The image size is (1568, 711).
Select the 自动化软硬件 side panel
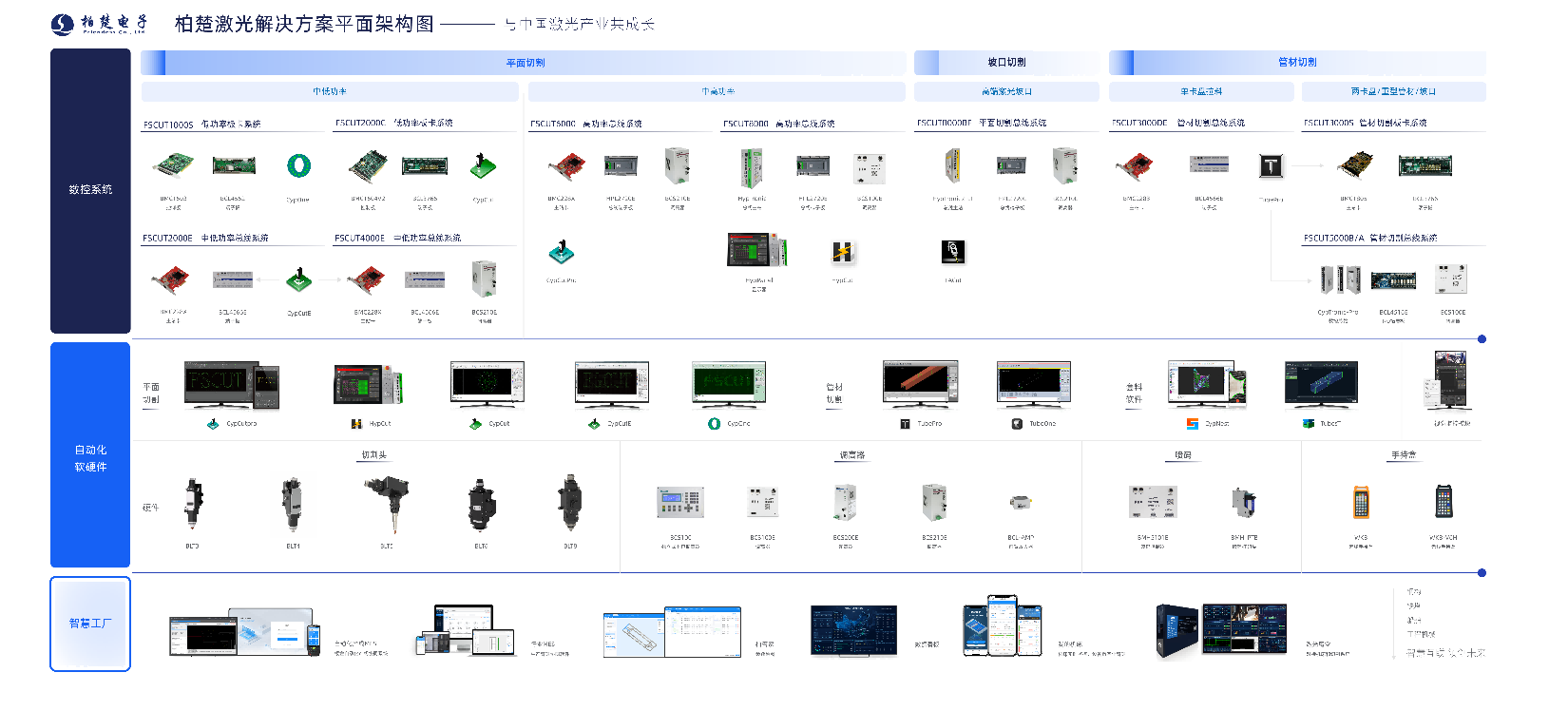[x=90, y=457]
